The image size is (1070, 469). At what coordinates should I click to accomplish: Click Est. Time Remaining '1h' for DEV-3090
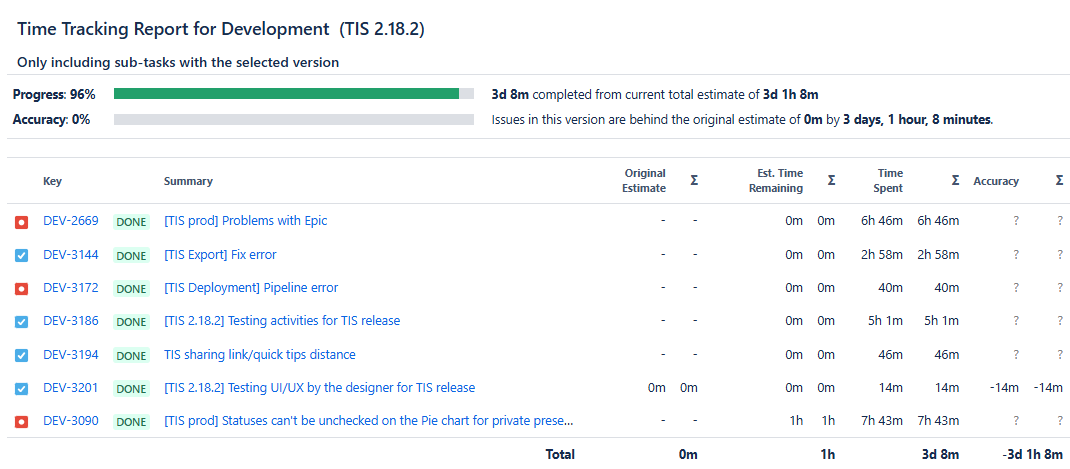(796, 421)
